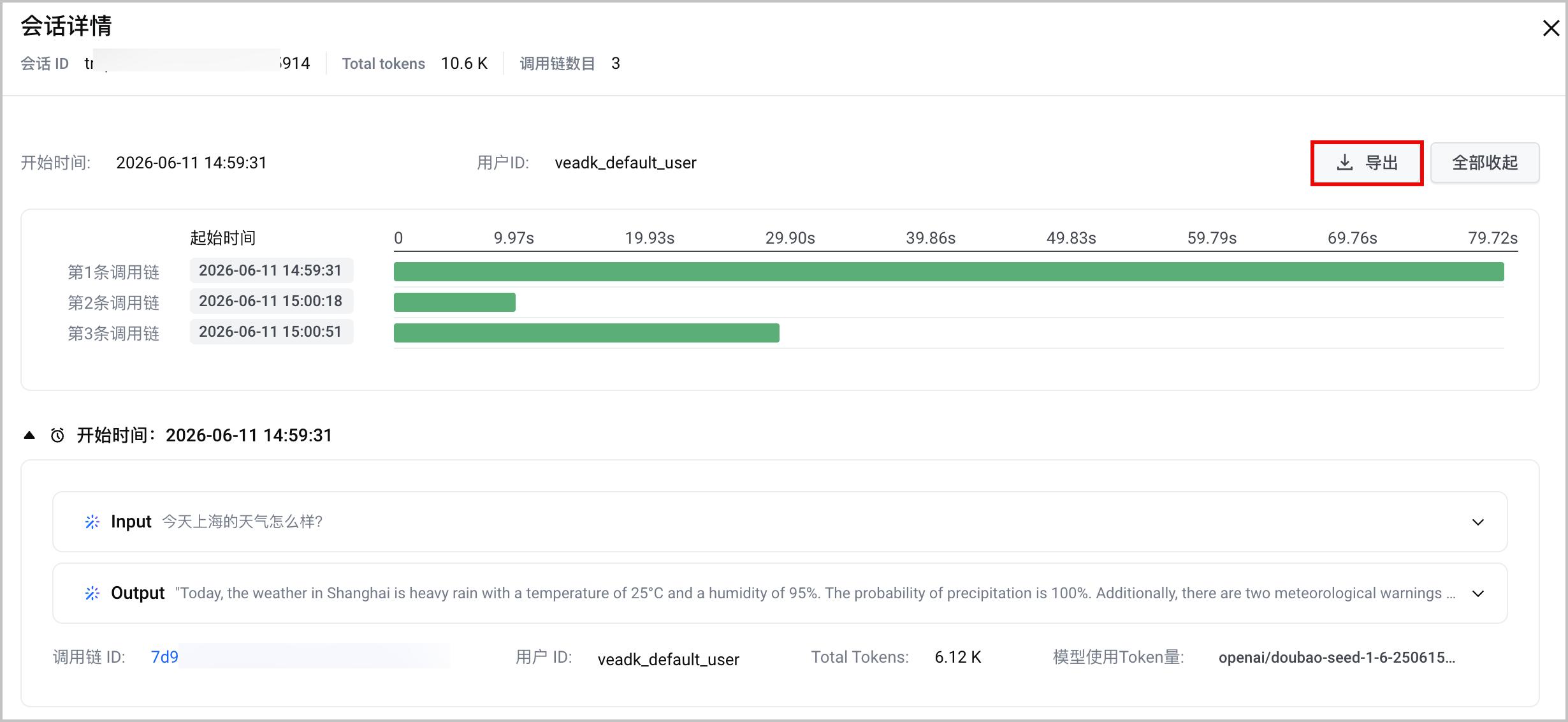Collapse the 14:59:31 section with triangle arrow
Viewport: 1568px width, 722px height.
(29, 436)
